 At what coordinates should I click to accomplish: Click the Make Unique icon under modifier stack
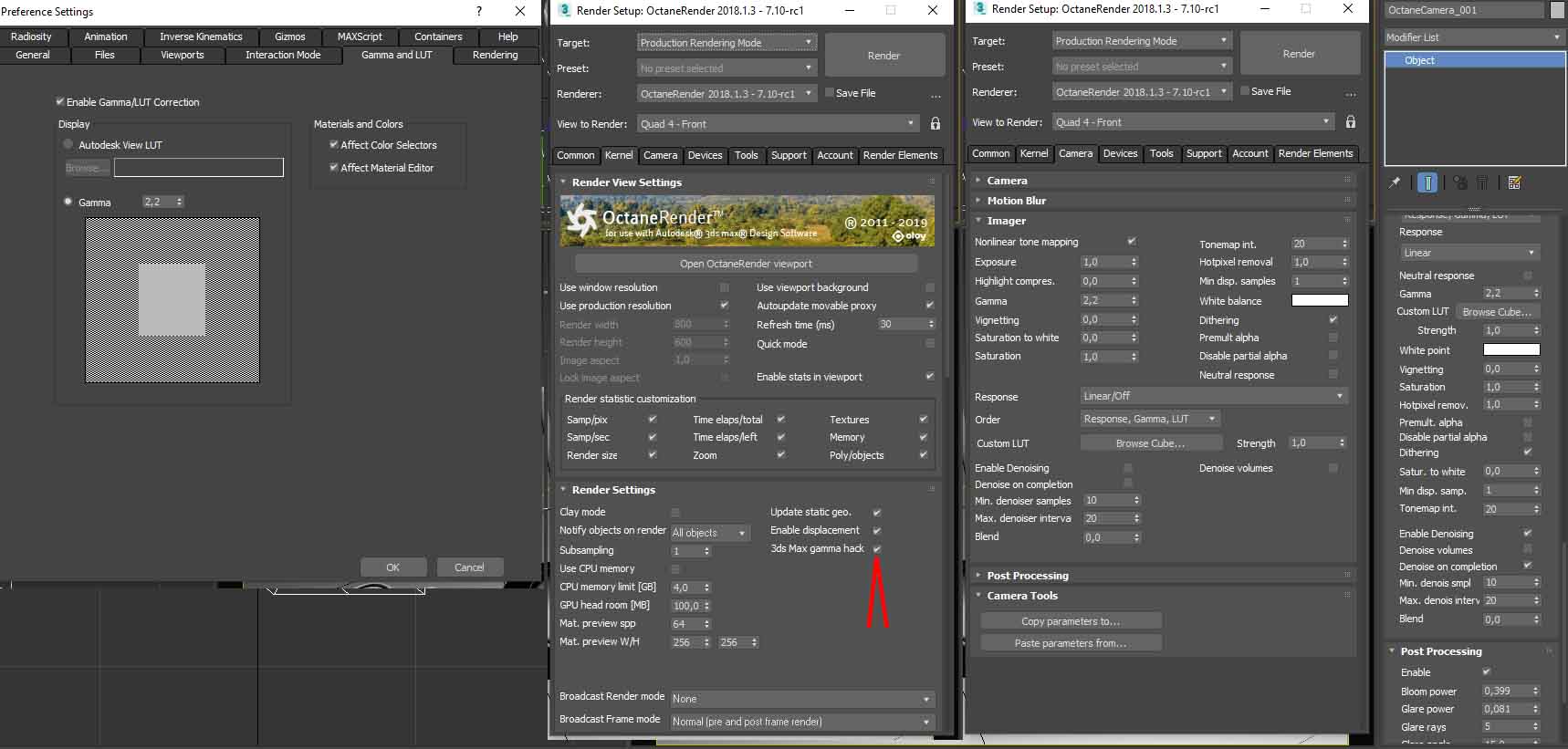point(1460,182)
